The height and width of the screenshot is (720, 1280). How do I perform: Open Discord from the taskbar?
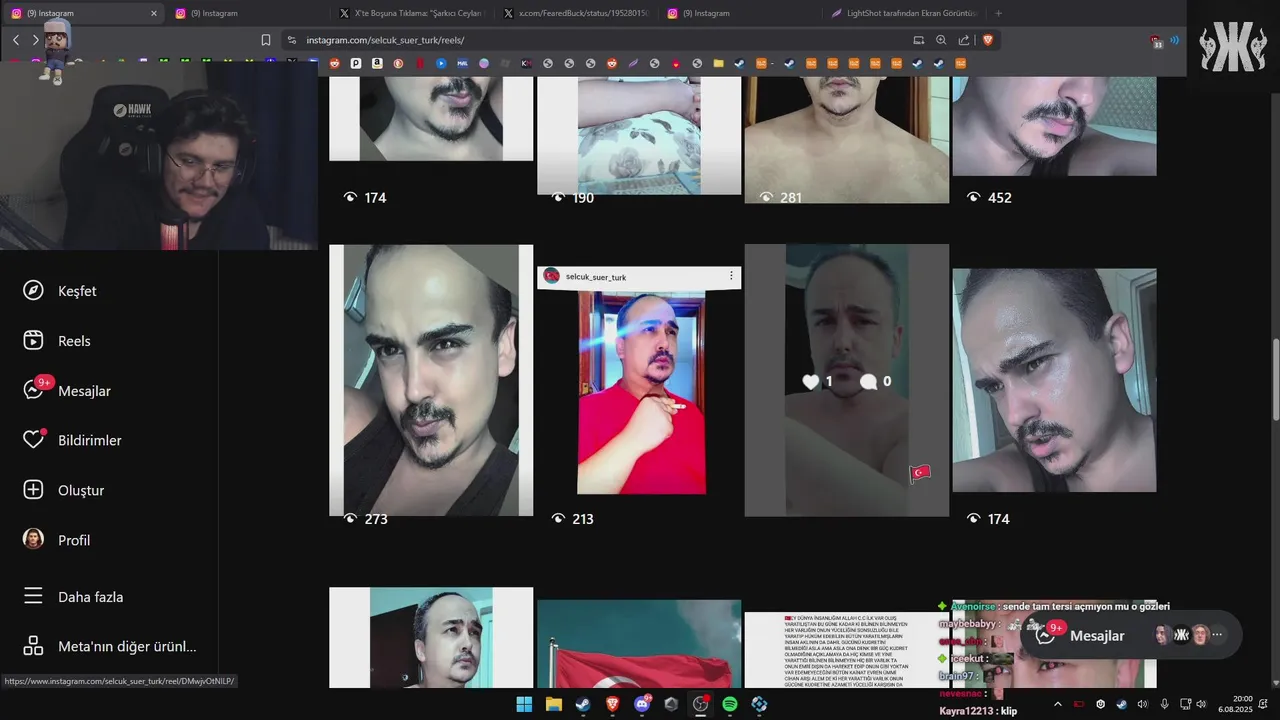click(x=642, y=704)
